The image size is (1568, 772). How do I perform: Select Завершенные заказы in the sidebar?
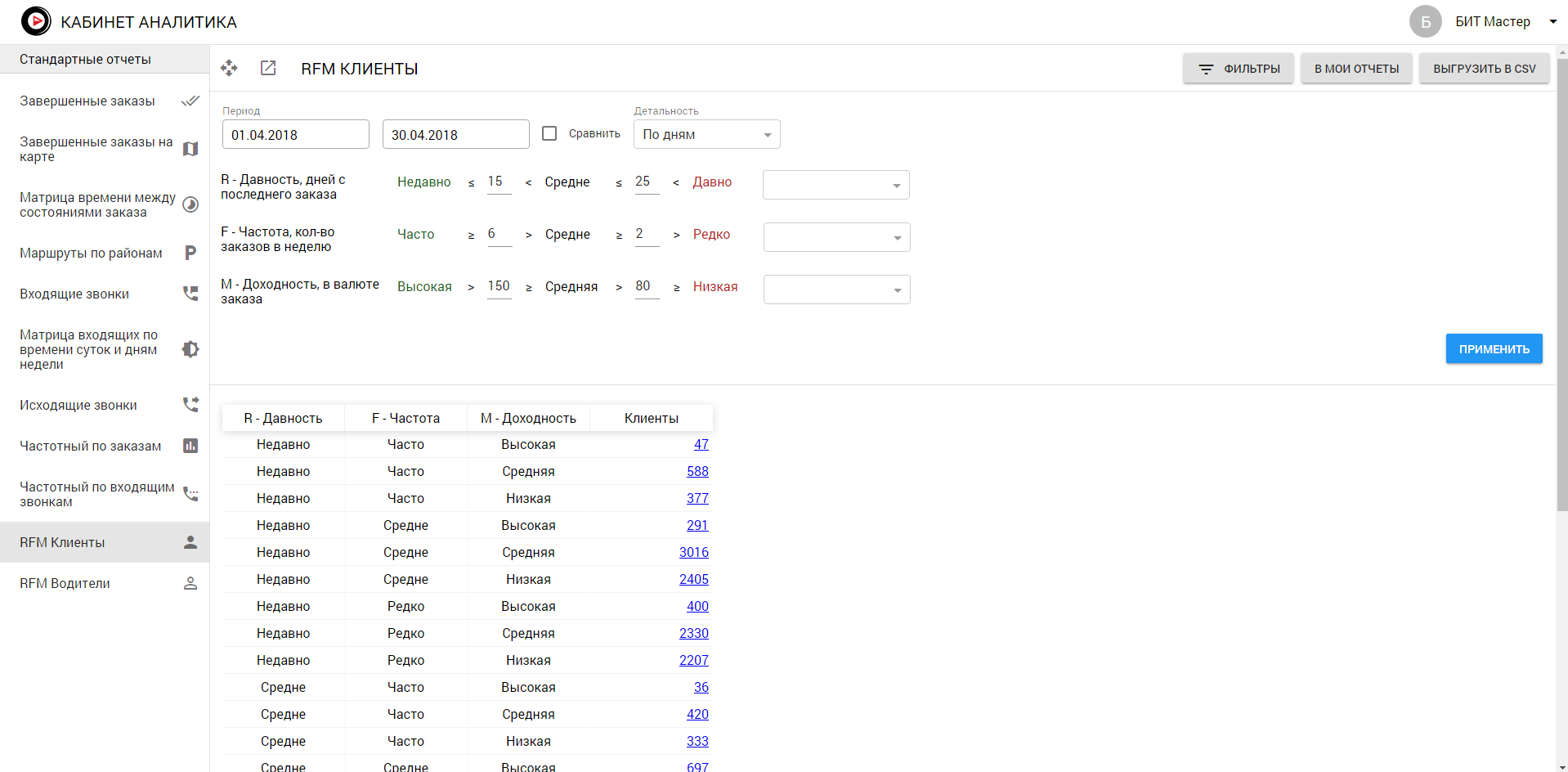coord(87,101)
